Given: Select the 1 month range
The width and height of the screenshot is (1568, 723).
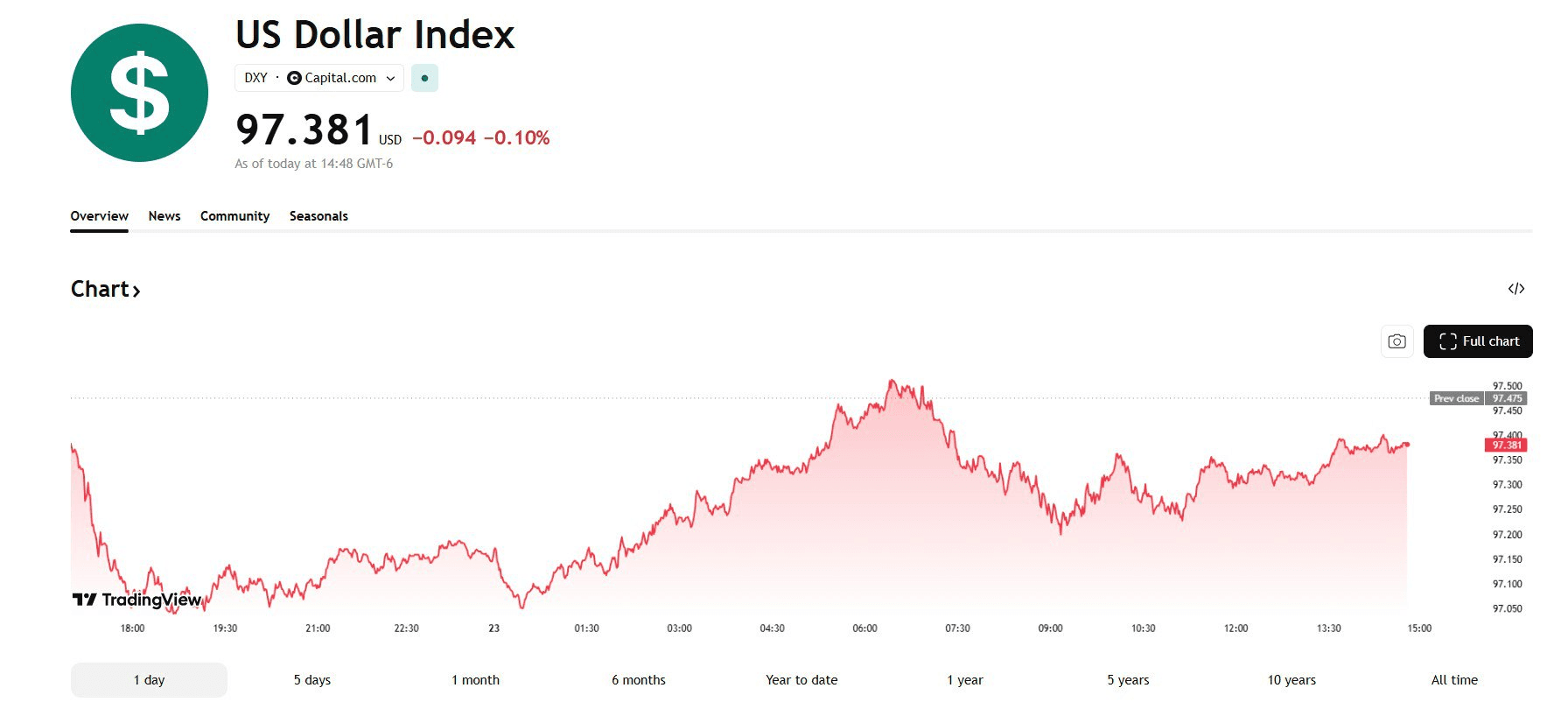Looking at the screenshot, I should pyautogui.click(x=475, y=680).
